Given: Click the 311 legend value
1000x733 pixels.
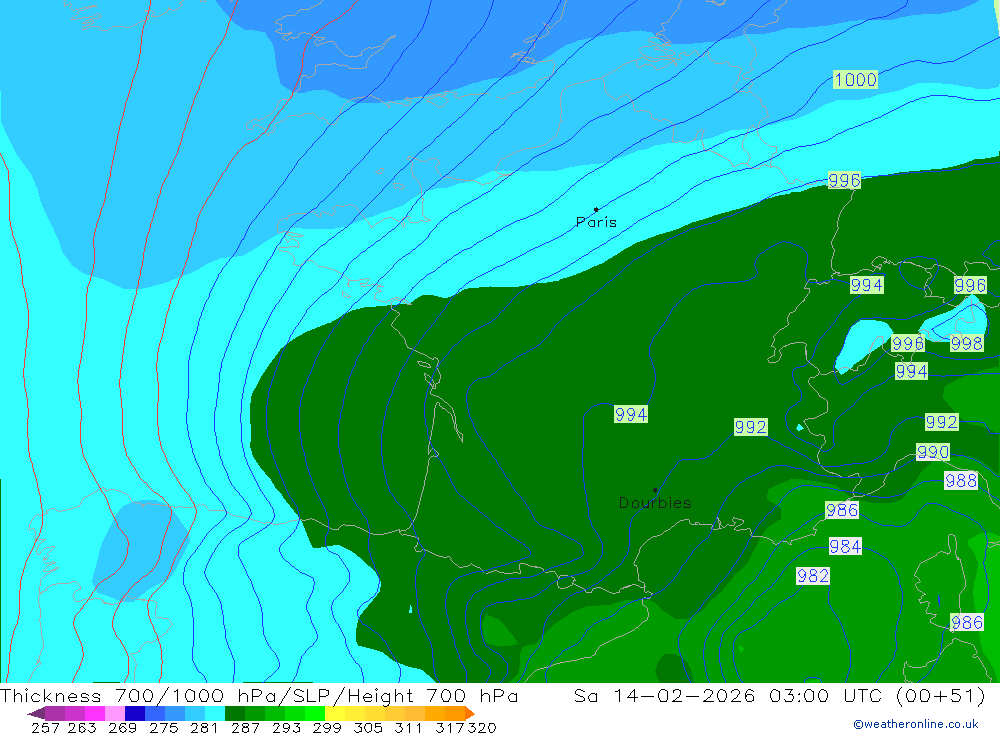Looking at the screenshot, I should (x=408, y=728).
